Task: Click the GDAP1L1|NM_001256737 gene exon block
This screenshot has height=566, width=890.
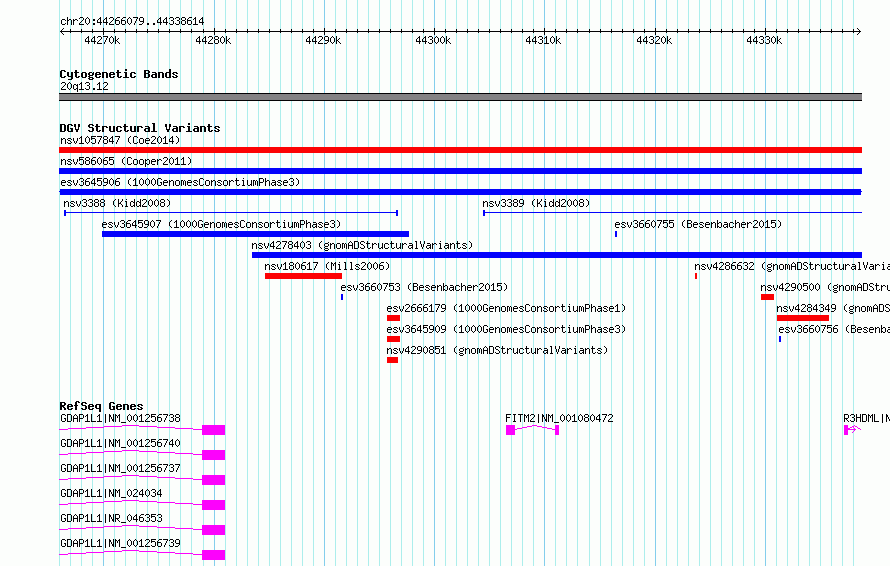Action: tap(213, 480)
